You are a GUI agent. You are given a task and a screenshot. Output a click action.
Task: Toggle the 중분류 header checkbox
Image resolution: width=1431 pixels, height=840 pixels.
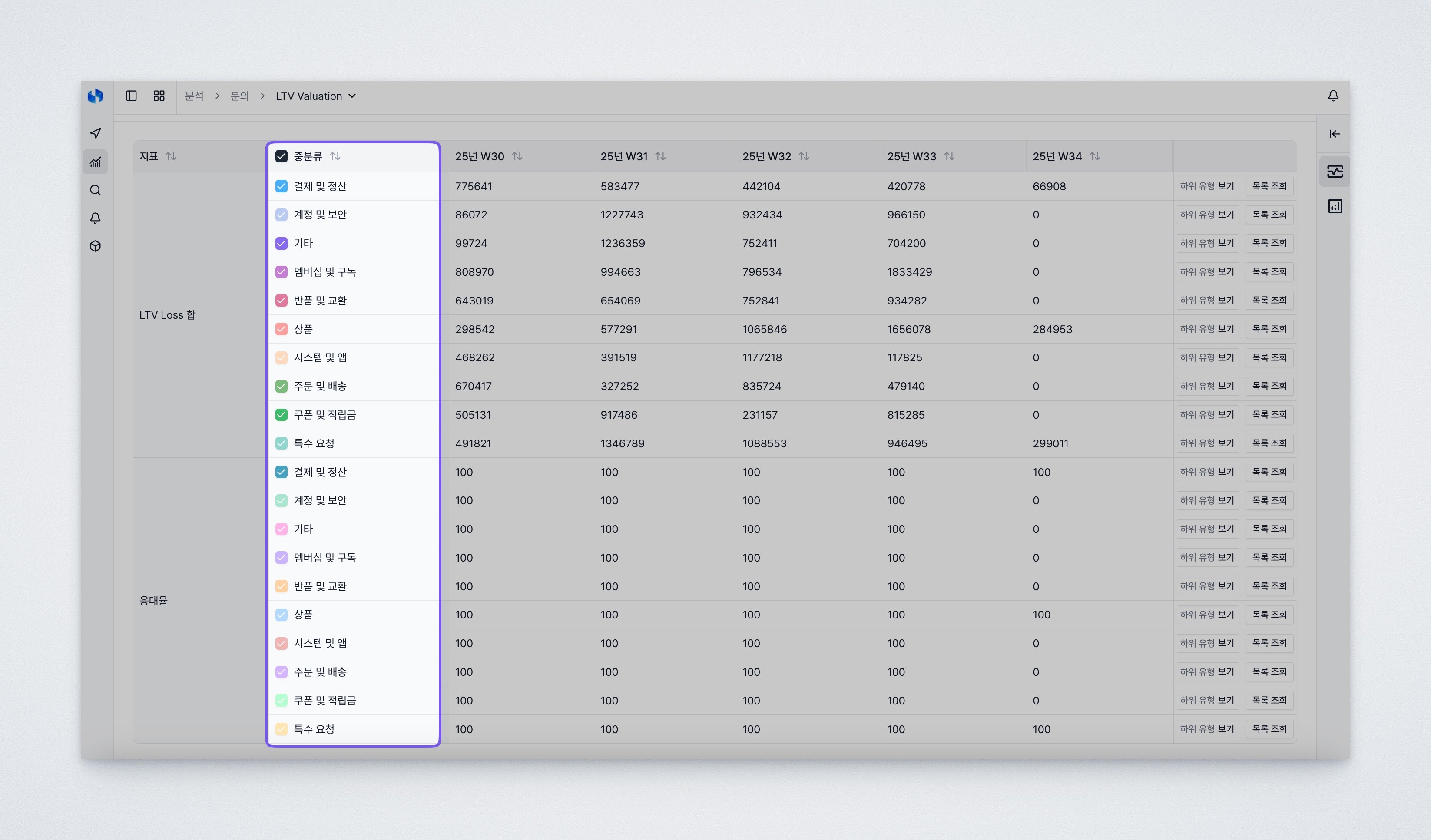(x=282, y=156)
